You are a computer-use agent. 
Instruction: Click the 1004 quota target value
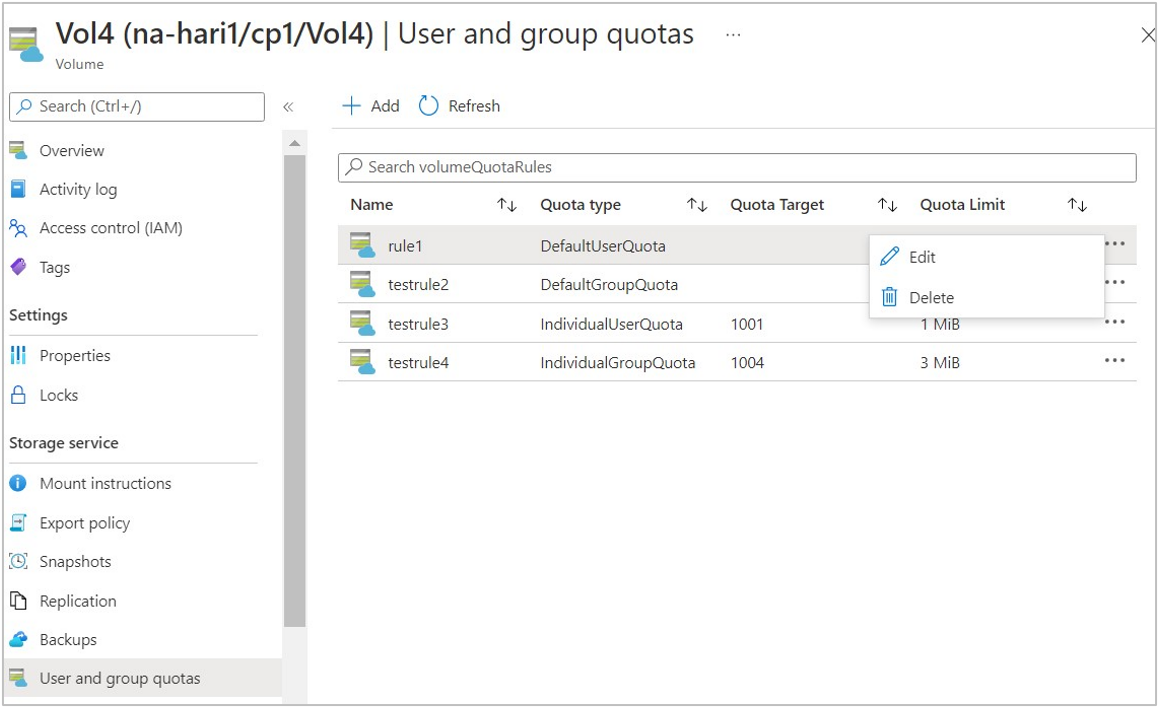click(747, 362)
